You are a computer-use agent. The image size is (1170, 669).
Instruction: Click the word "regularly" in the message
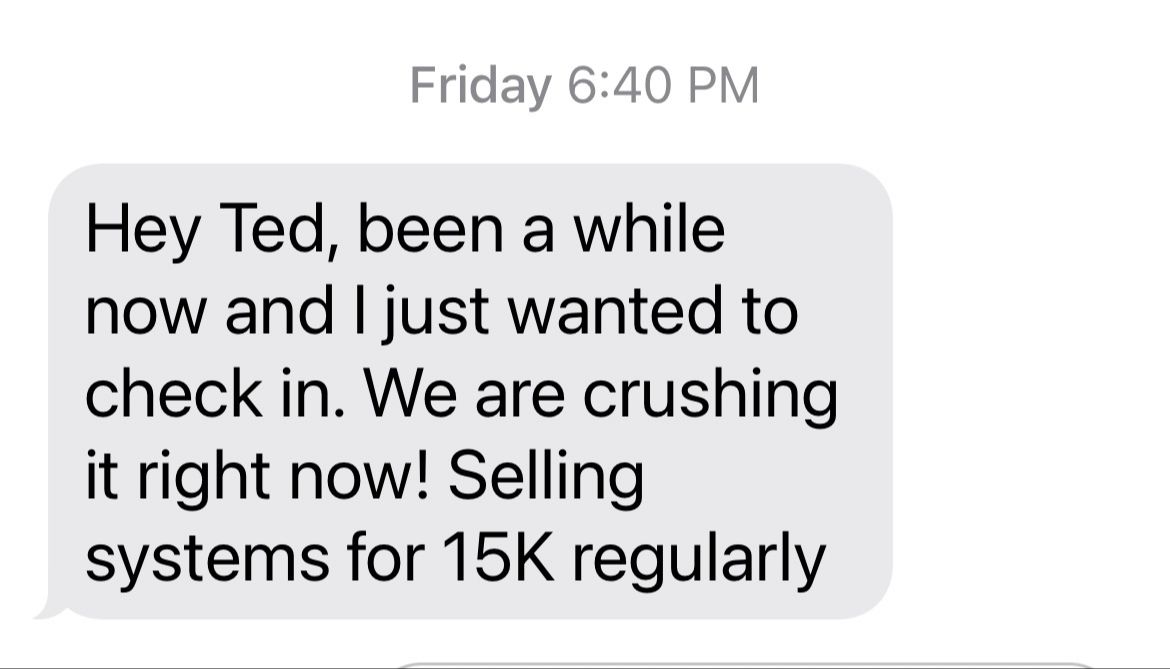(699, 559)
